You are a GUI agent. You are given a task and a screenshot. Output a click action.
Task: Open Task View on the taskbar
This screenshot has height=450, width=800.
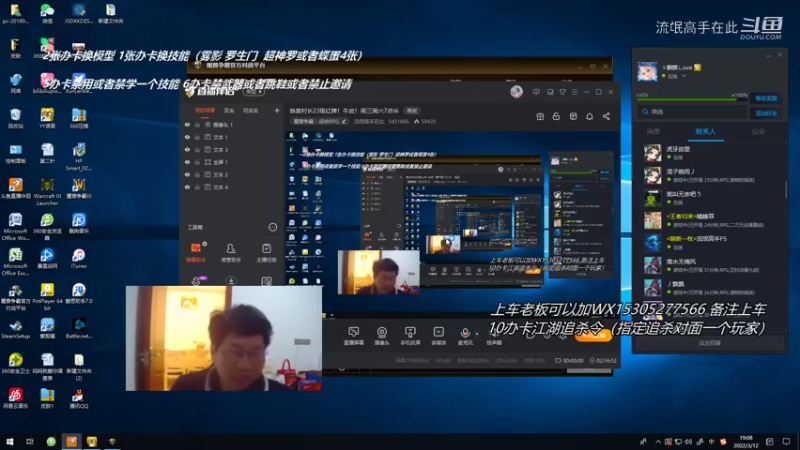pos(30,441)
